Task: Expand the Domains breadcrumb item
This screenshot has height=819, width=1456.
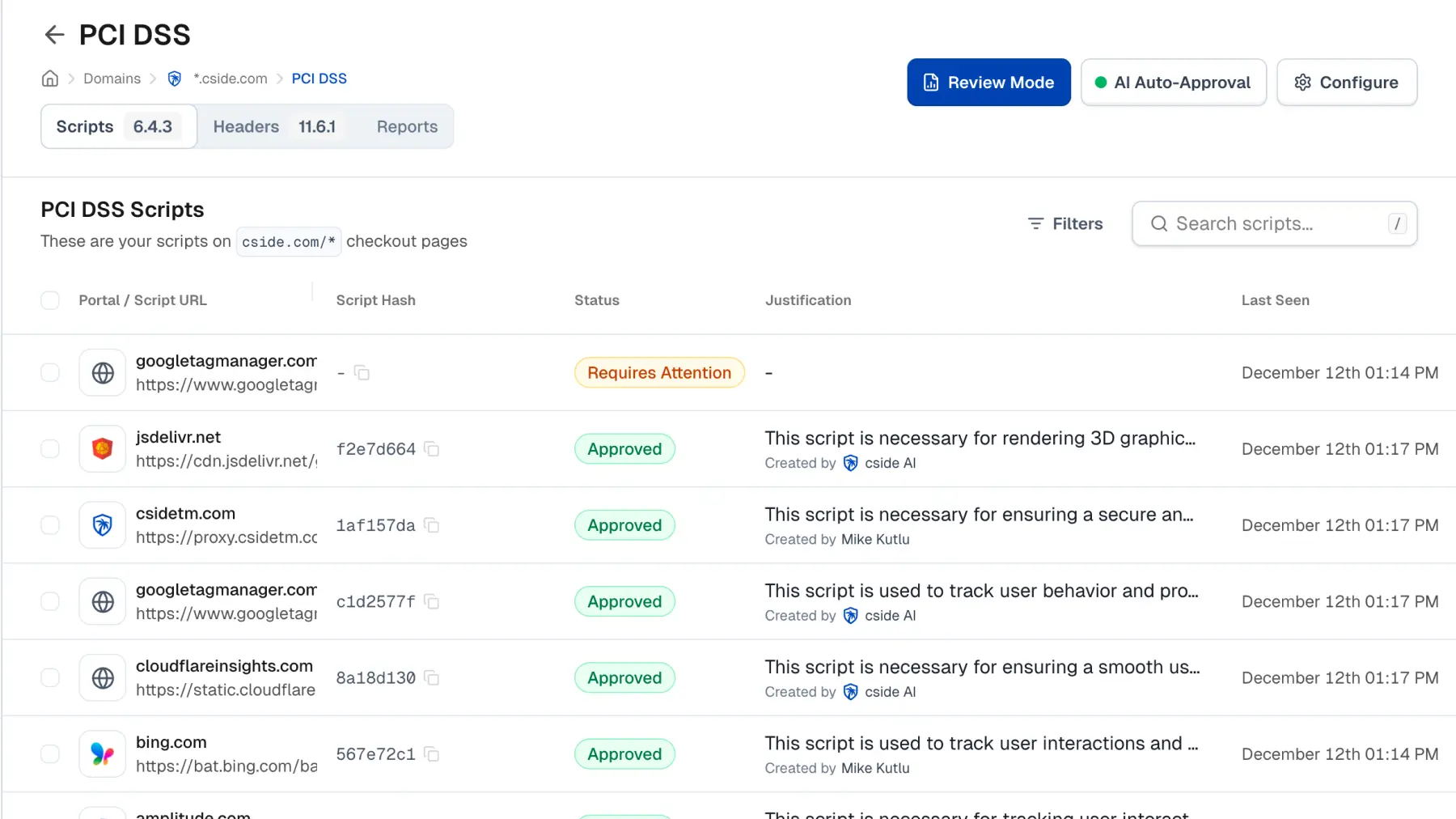Action: [112, 78]
